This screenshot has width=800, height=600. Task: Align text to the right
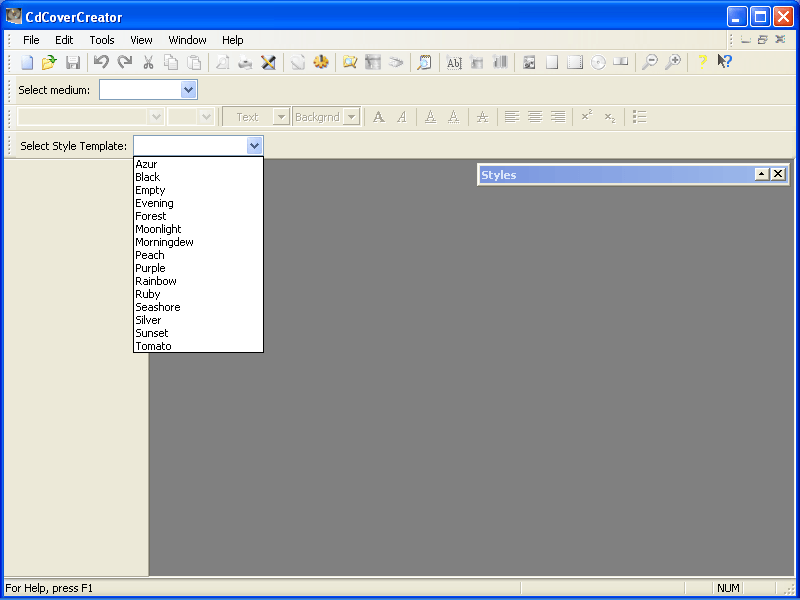click(x=558, y=117)
